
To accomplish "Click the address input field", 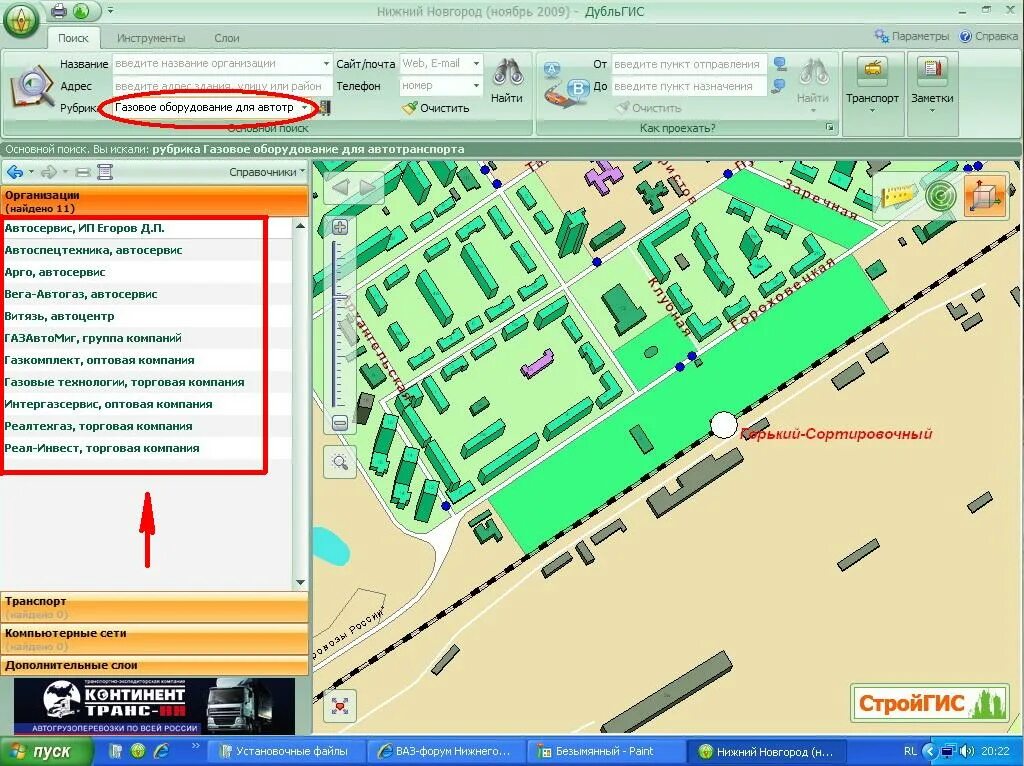I will [x=222, y=86].
